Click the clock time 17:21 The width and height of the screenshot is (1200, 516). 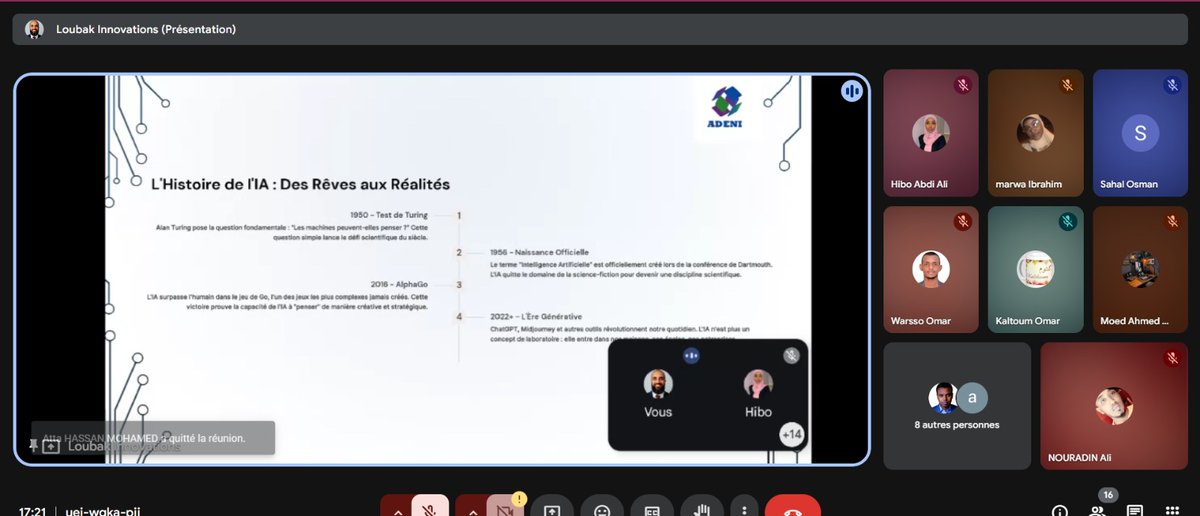point(32,511)
